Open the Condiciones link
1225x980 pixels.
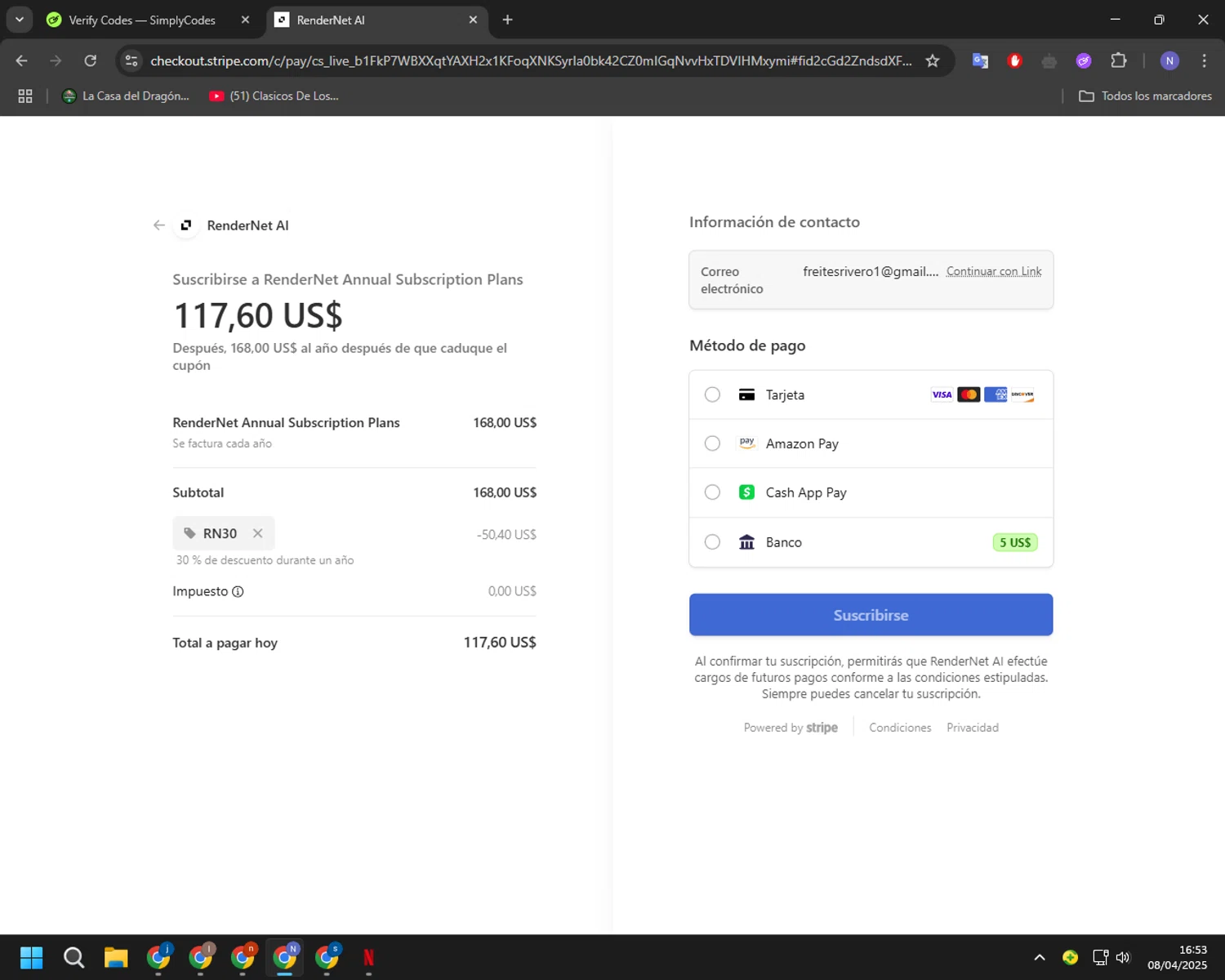coord(900,728)
